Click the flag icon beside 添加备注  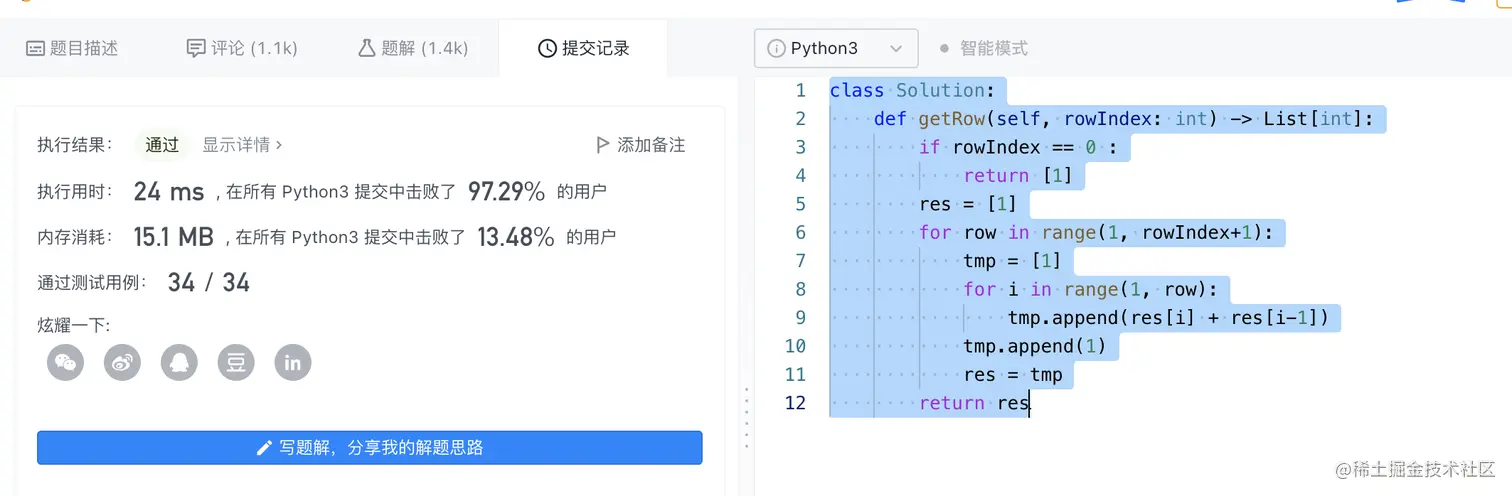[602, 145]
